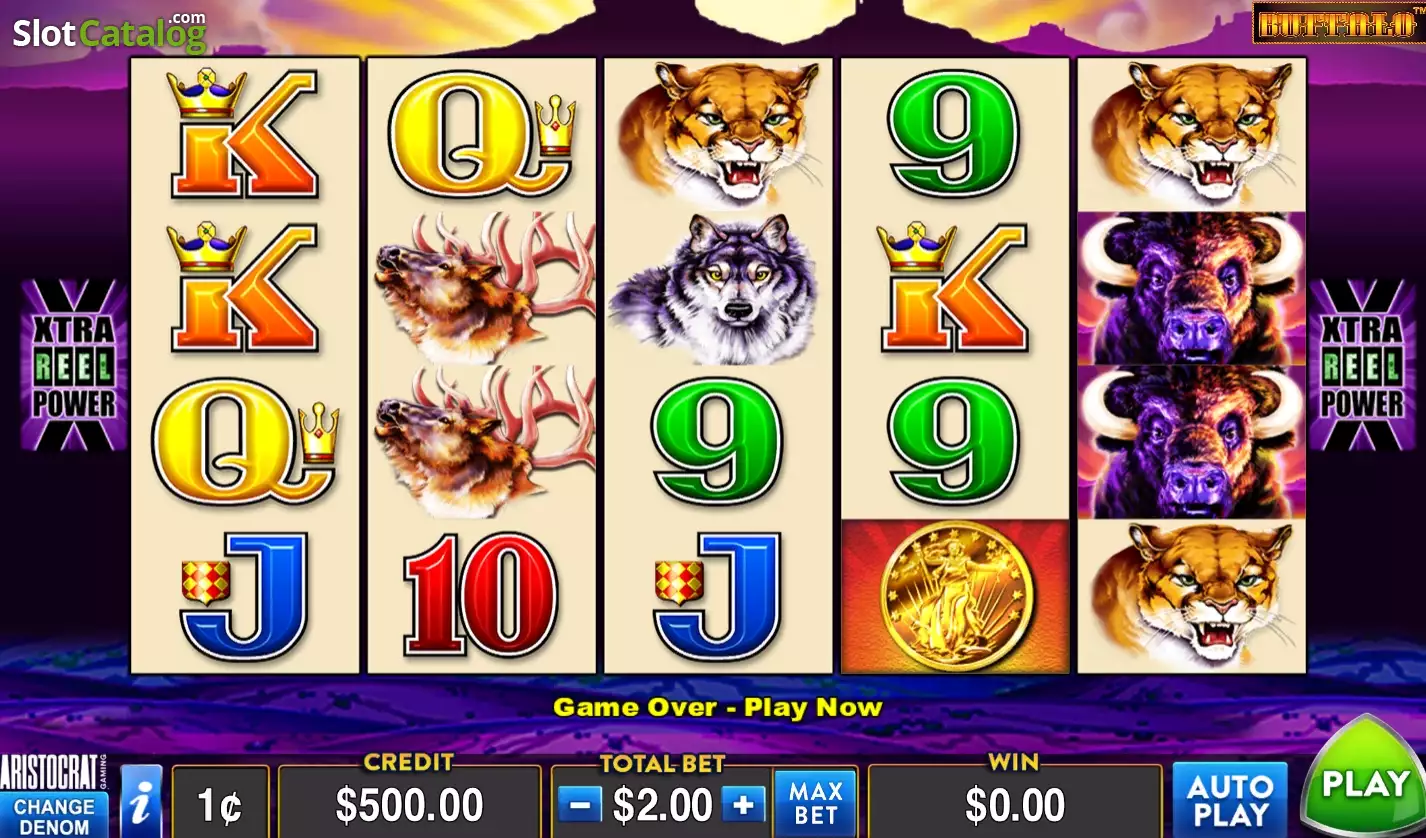This screenshot has width=1426, height=838.
Task: Click the $500.00 credit display
Action: [409, 804]
